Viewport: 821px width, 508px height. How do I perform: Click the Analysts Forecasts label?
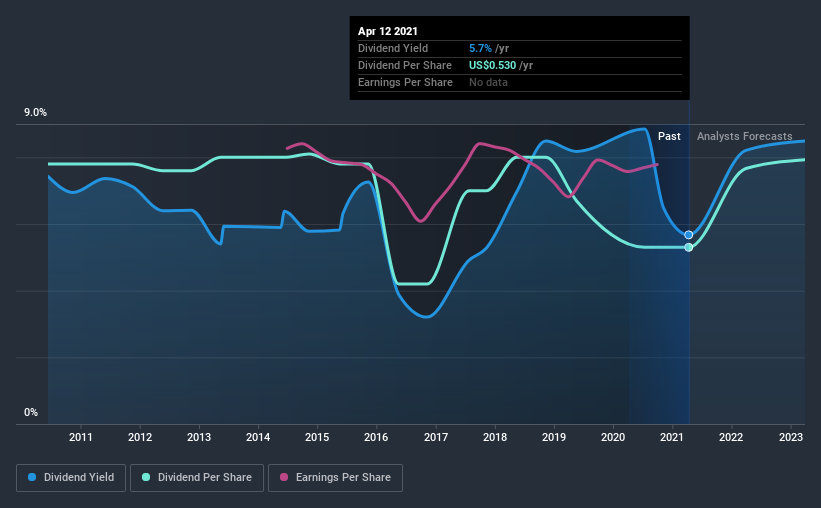pyautogui.click(x=745, y=136)
